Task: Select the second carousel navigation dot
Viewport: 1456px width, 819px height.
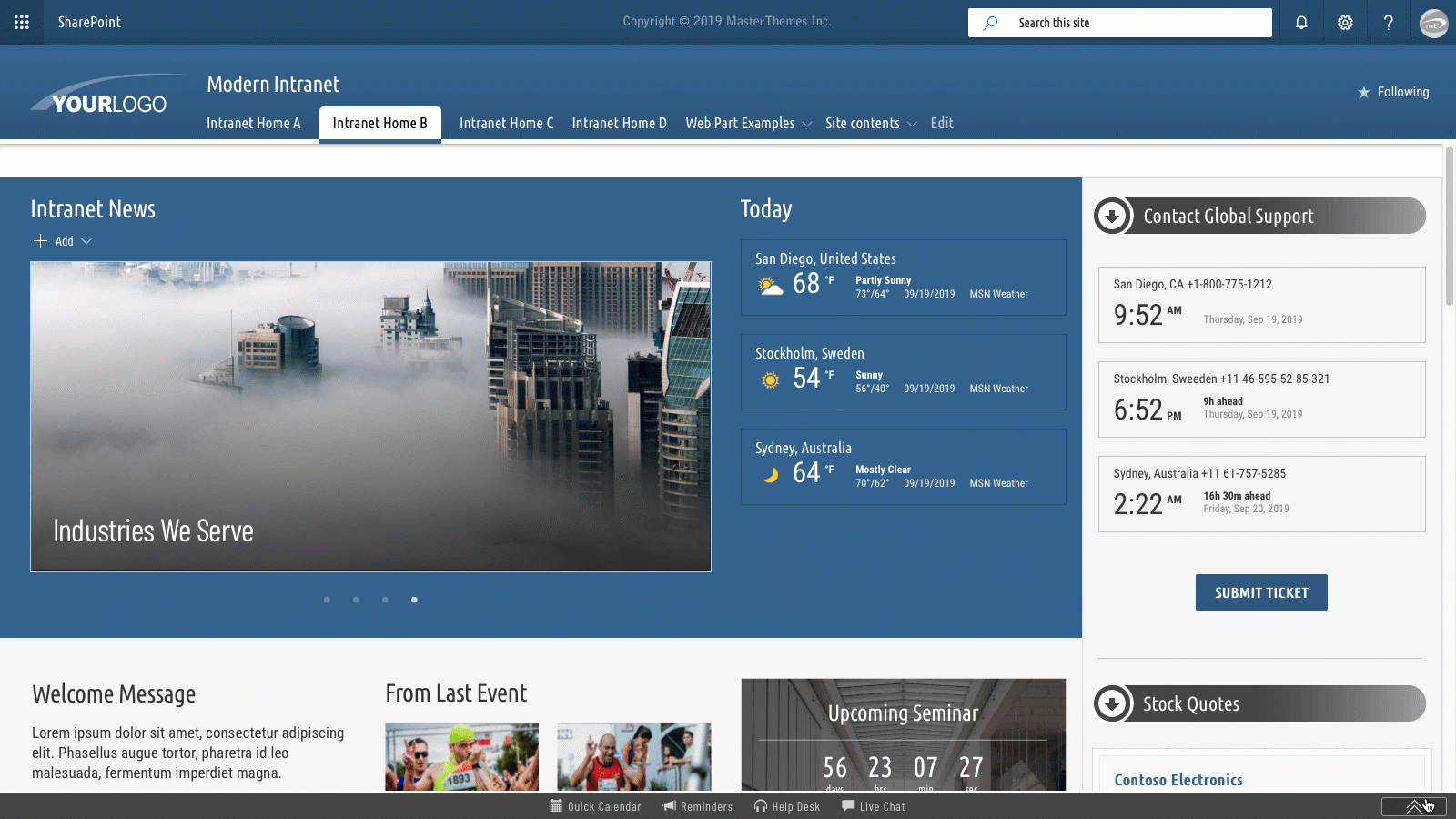Action: [x=356, y=600]
